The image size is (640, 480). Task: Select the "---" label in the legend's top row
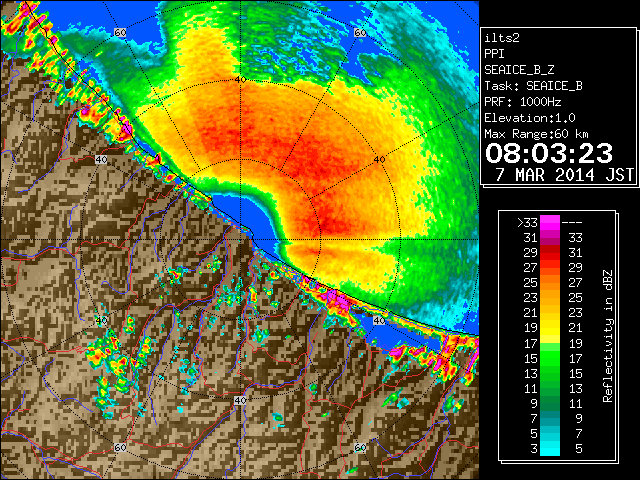coord(572,223)
